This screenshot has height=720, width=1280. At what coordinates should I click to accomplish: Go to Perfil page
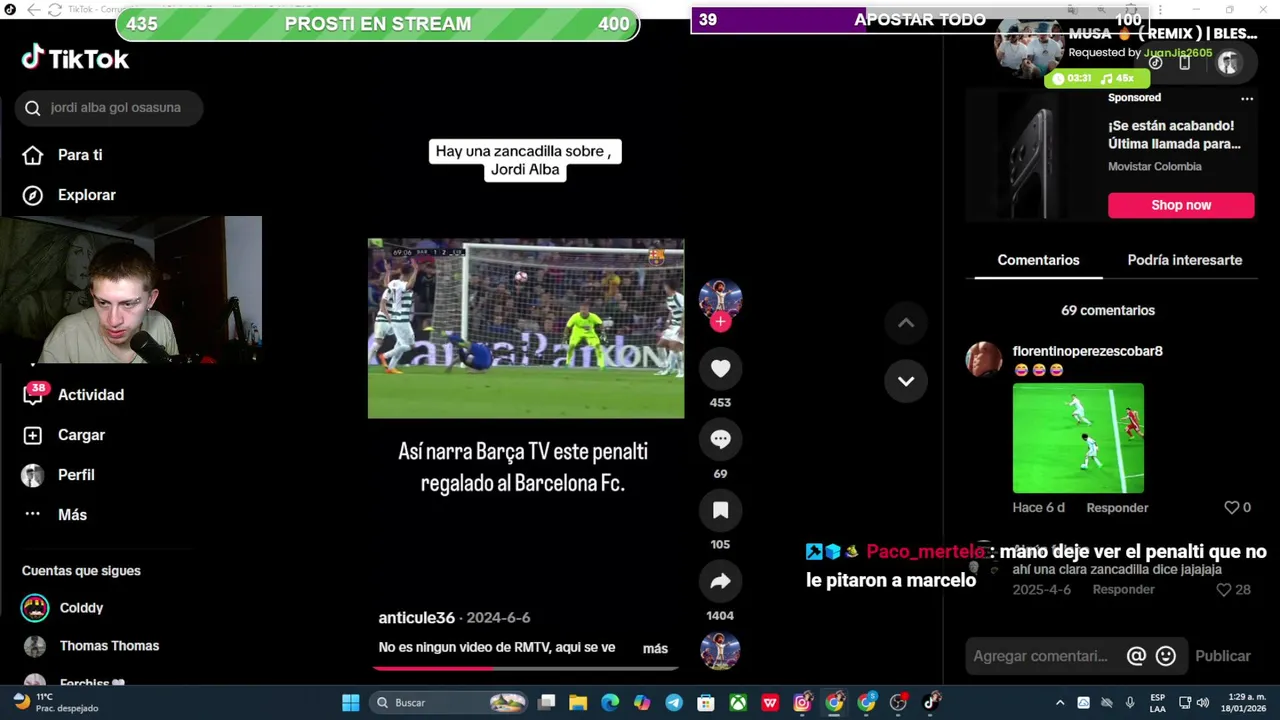coord(58,475)
